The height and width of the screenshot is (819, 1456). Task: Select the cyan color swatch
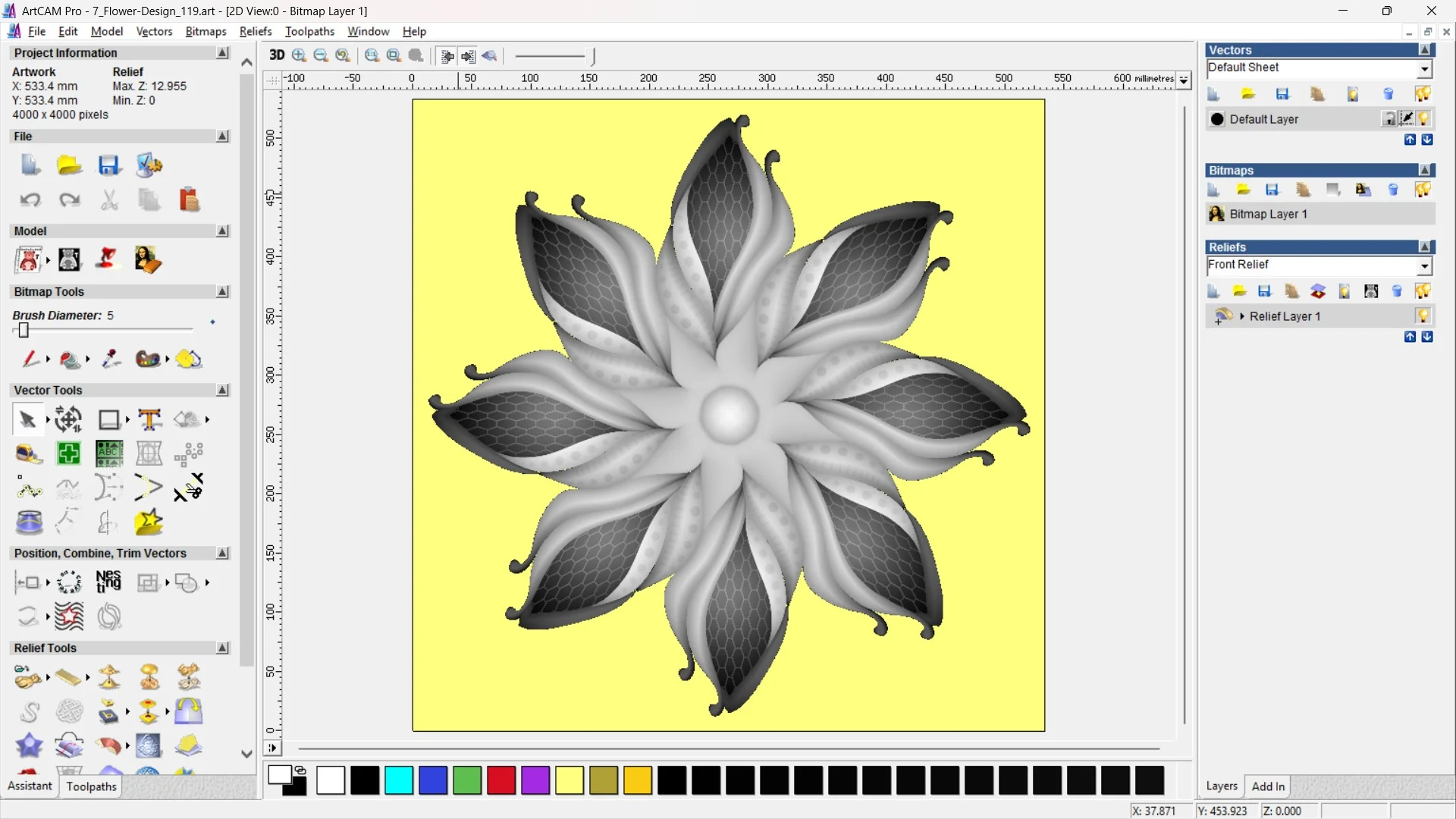(399, 780)
